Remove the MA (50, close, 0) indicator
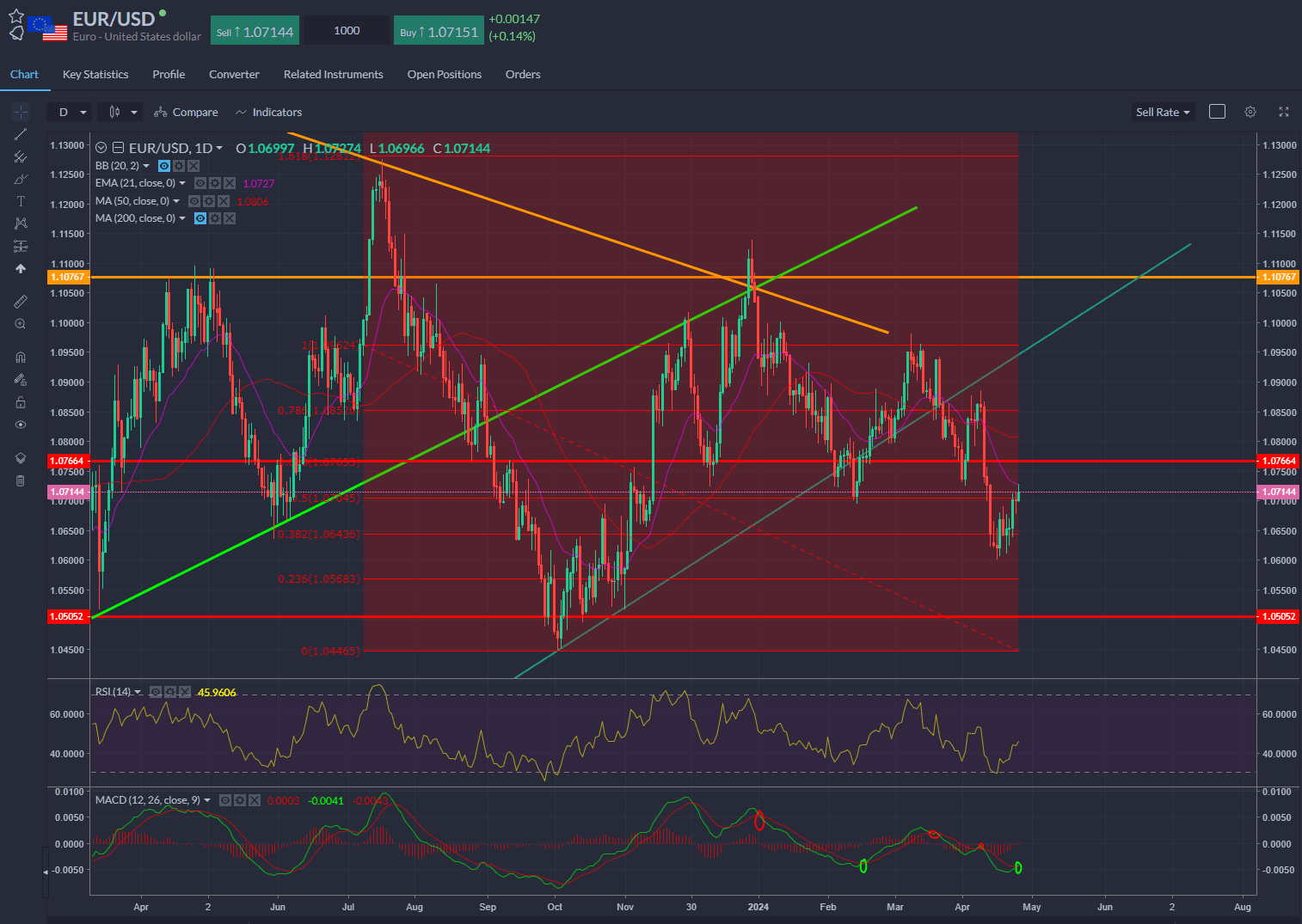The height and width of the screenshot is (924, 1302). click(x=224, y=201)
